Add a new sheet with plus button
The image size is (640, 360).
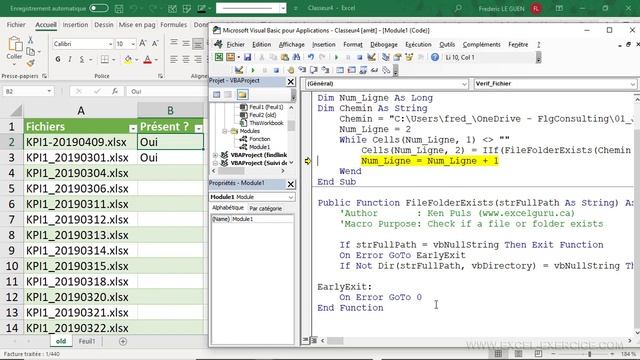point(123,341)
